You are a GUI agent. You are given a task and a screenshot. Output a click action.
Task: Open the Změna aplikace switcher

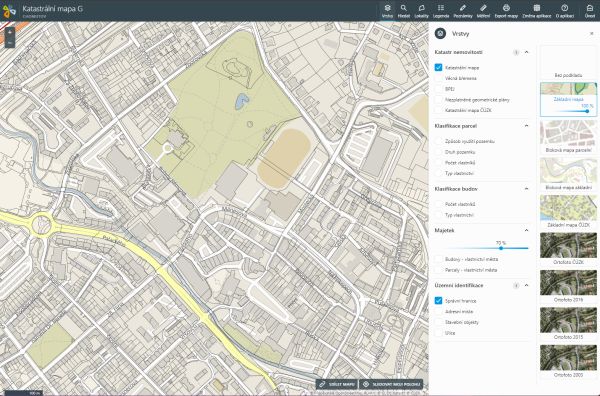coord(536,11)
